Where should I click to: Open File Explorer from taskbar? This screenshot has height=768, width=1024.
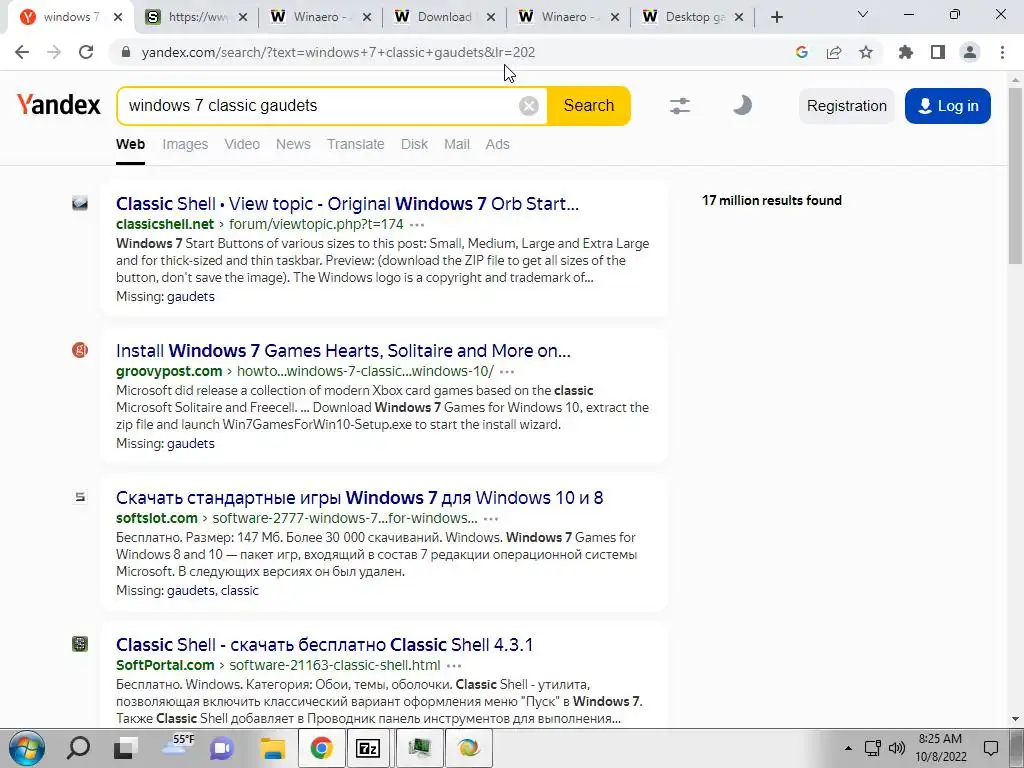[273, 748]
